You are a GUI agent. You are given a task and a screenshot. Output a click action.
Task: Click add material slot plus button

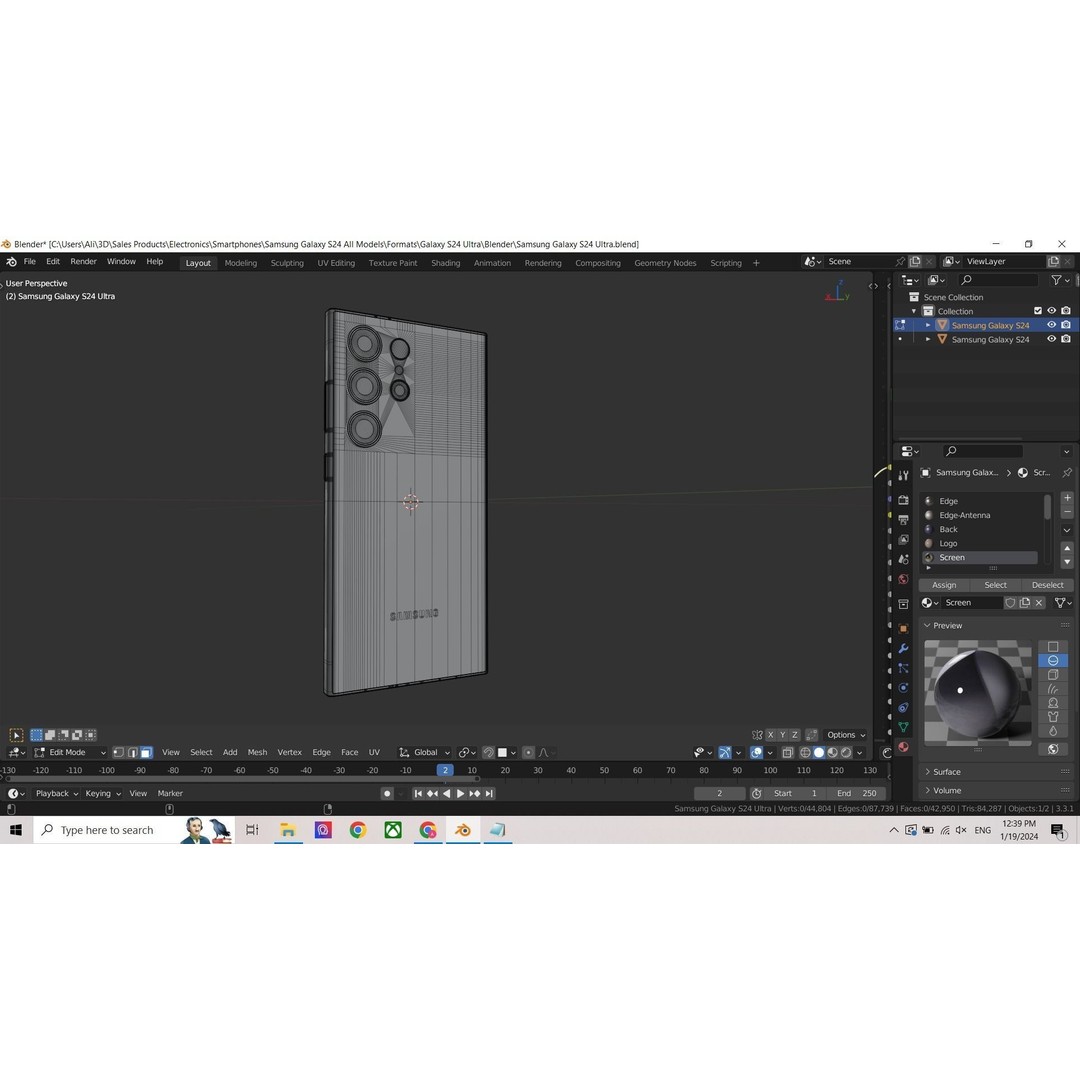[1067, 498]
